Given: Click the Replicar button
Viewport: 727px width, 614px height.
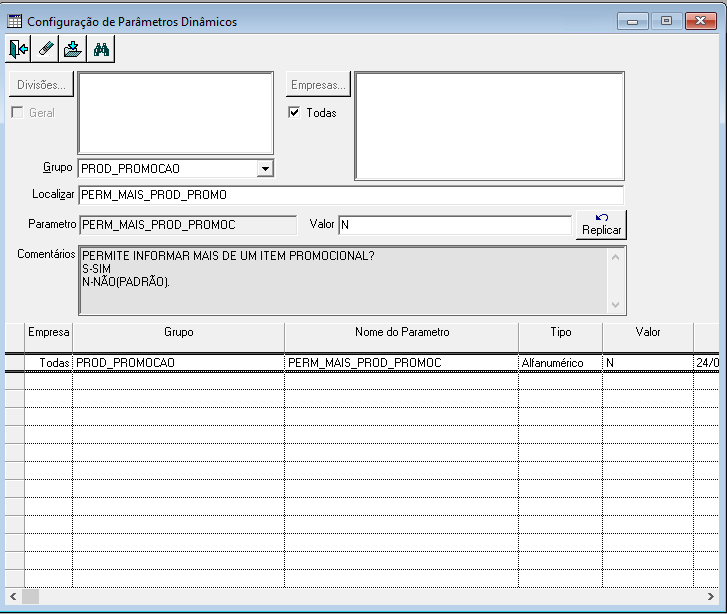Looking at the screenshot, I should tap(601, 224).
